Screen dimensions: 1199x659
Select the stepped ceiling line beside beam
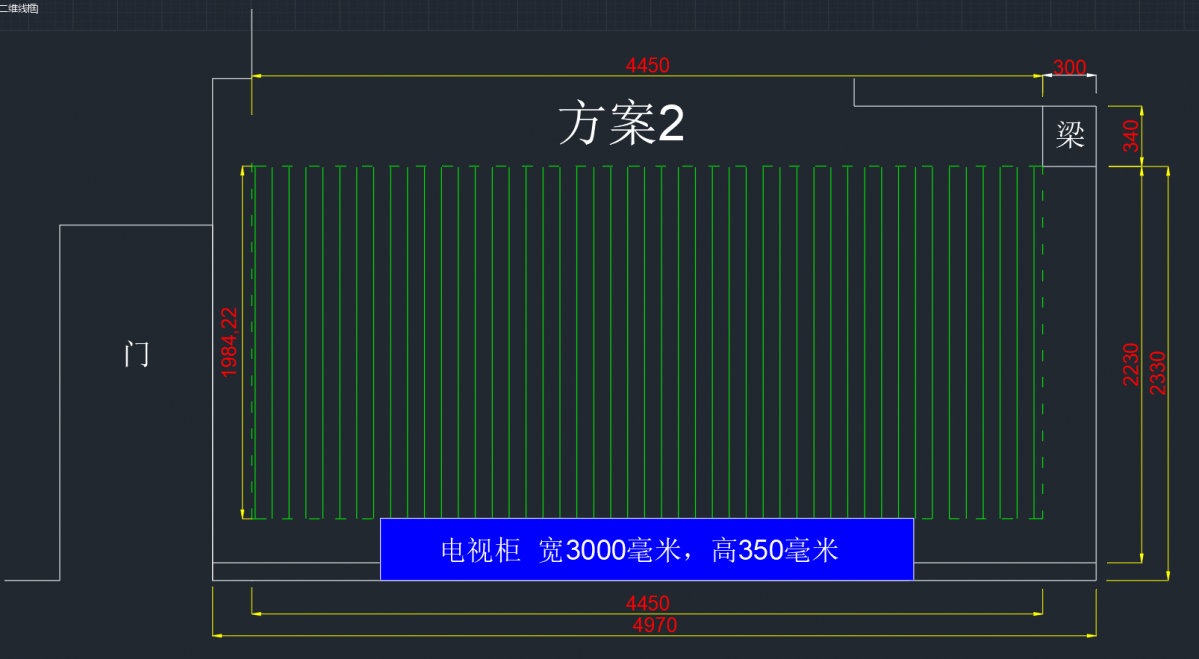[946, 105]
